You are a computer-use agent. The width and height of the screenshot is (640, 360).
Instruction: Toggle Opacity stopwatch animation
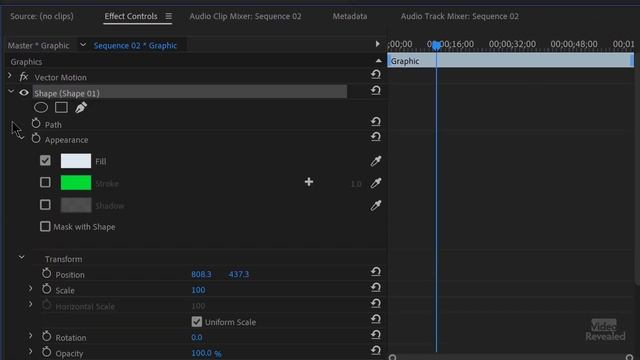[x=47, y=352]
